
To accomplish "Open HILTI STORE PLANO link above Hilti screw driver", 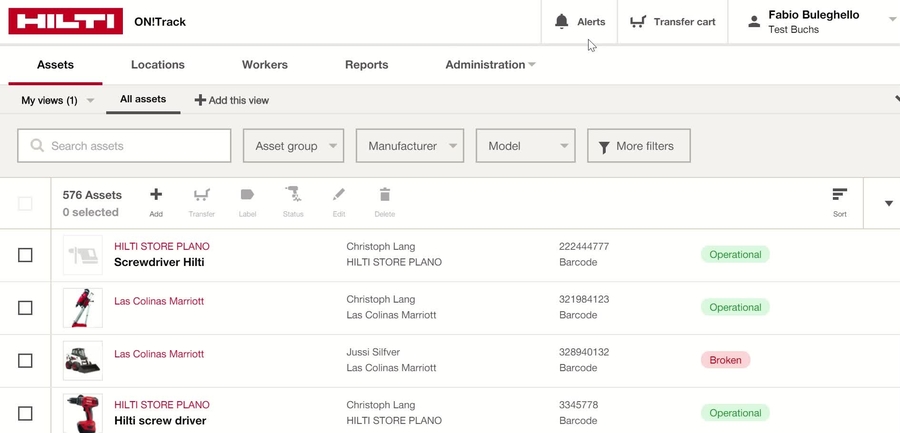I will click(x=162, y=405).
